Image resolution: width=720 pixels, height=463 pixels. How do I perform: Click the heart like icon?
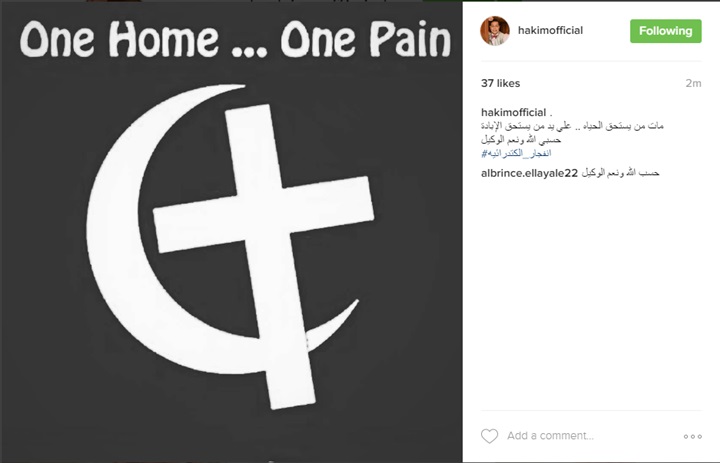click(489, 436)
